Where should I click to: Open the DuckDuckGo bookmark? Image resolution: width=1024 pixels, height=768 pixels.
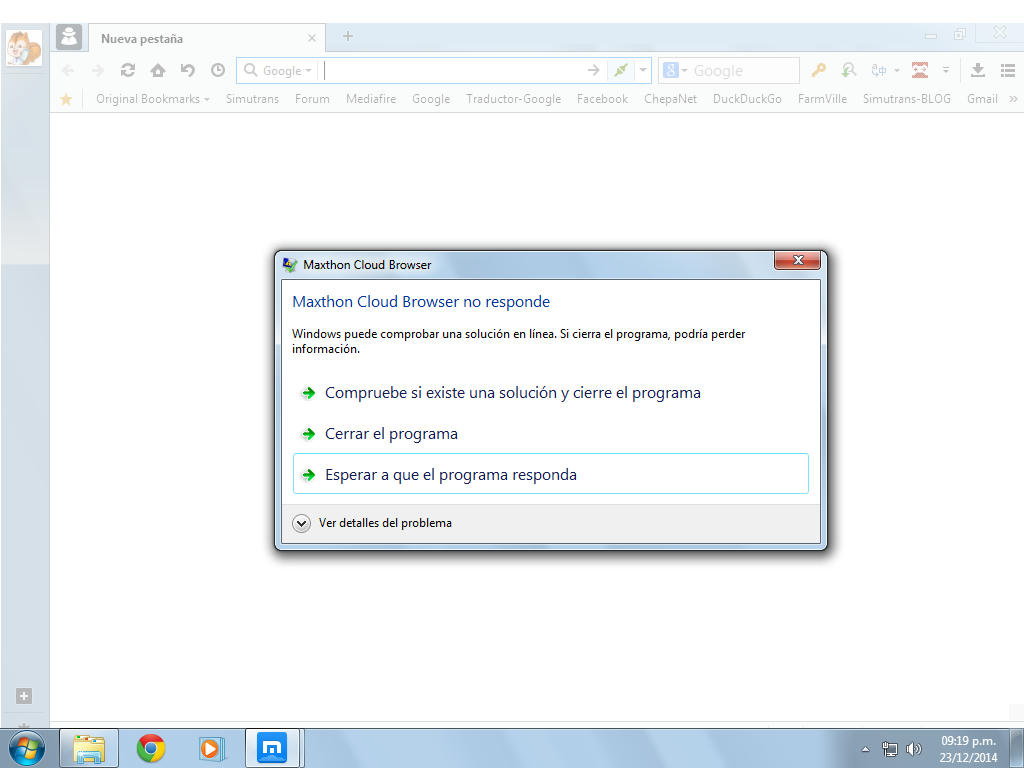[747, 99]
